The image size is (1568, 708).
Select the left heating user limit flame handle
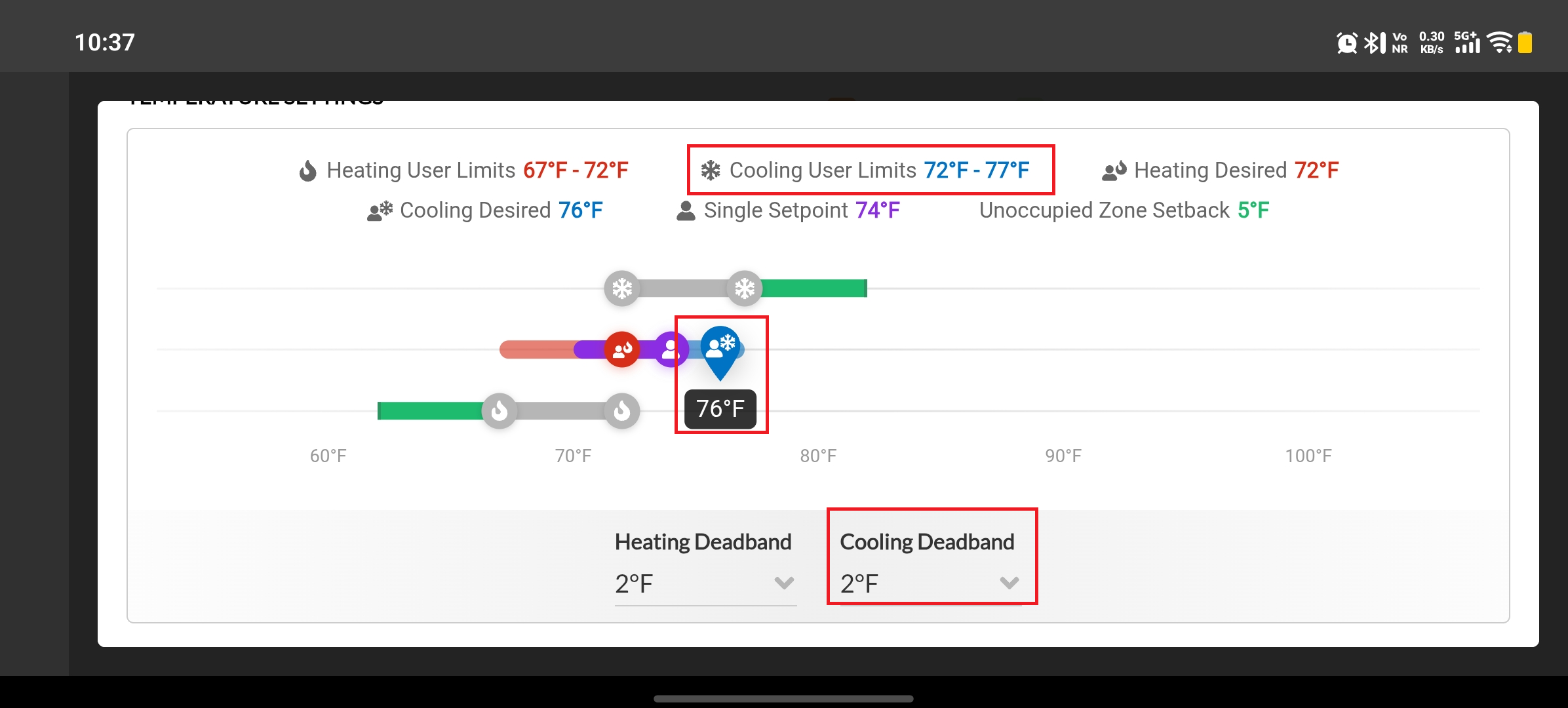(500, 411)
